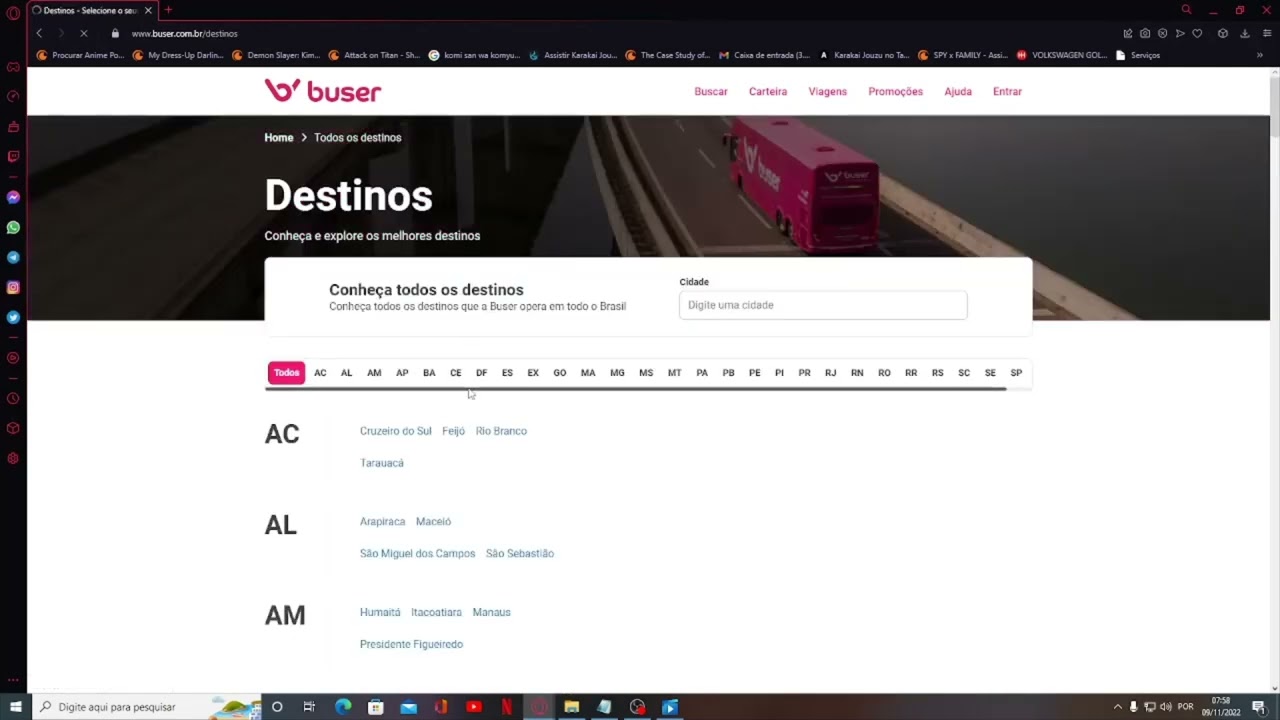Open the taskbar notification center icon

click(x=1259, y=707)
